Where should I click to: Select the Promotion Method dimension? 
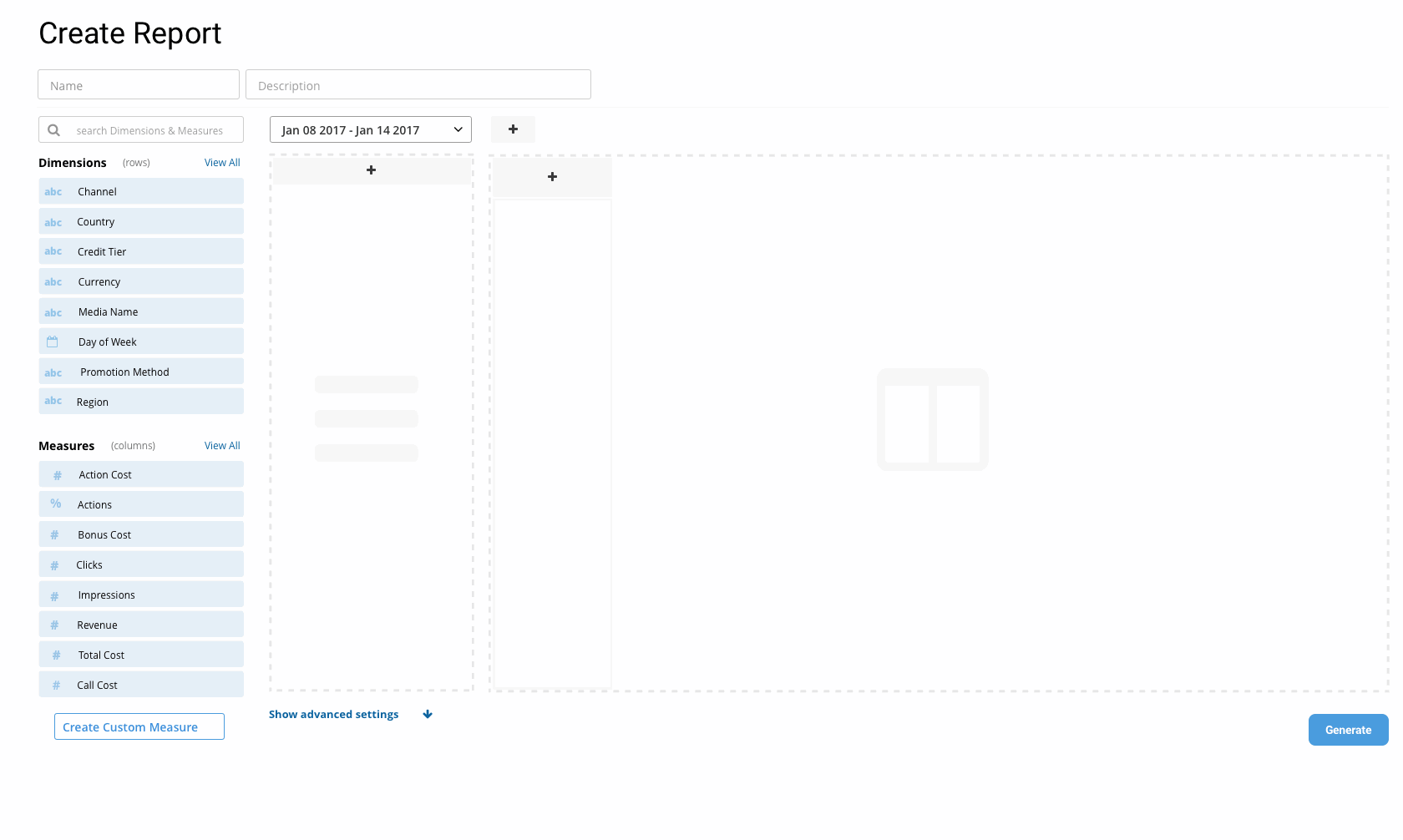click(x=140, y=371)
